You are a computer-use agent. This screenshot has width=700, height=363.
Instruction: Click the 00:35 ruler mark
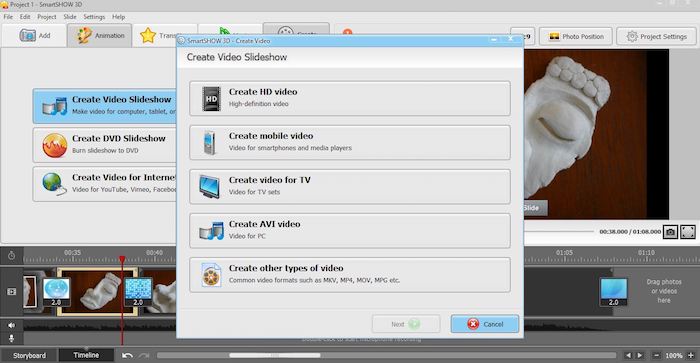coord(72,253)
